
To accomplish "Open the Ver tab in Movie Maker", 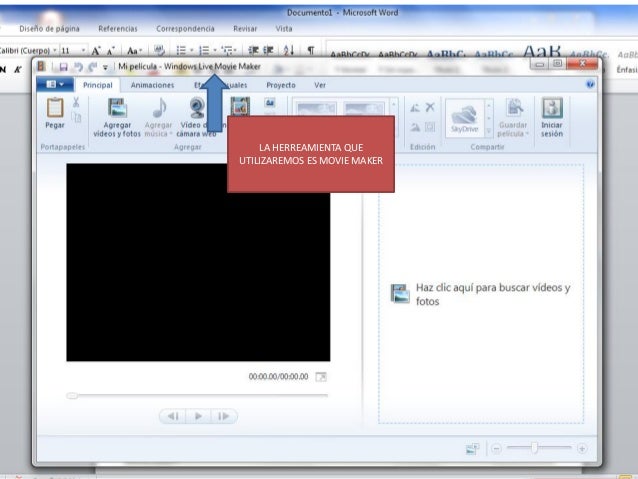I will pos(320,85).
